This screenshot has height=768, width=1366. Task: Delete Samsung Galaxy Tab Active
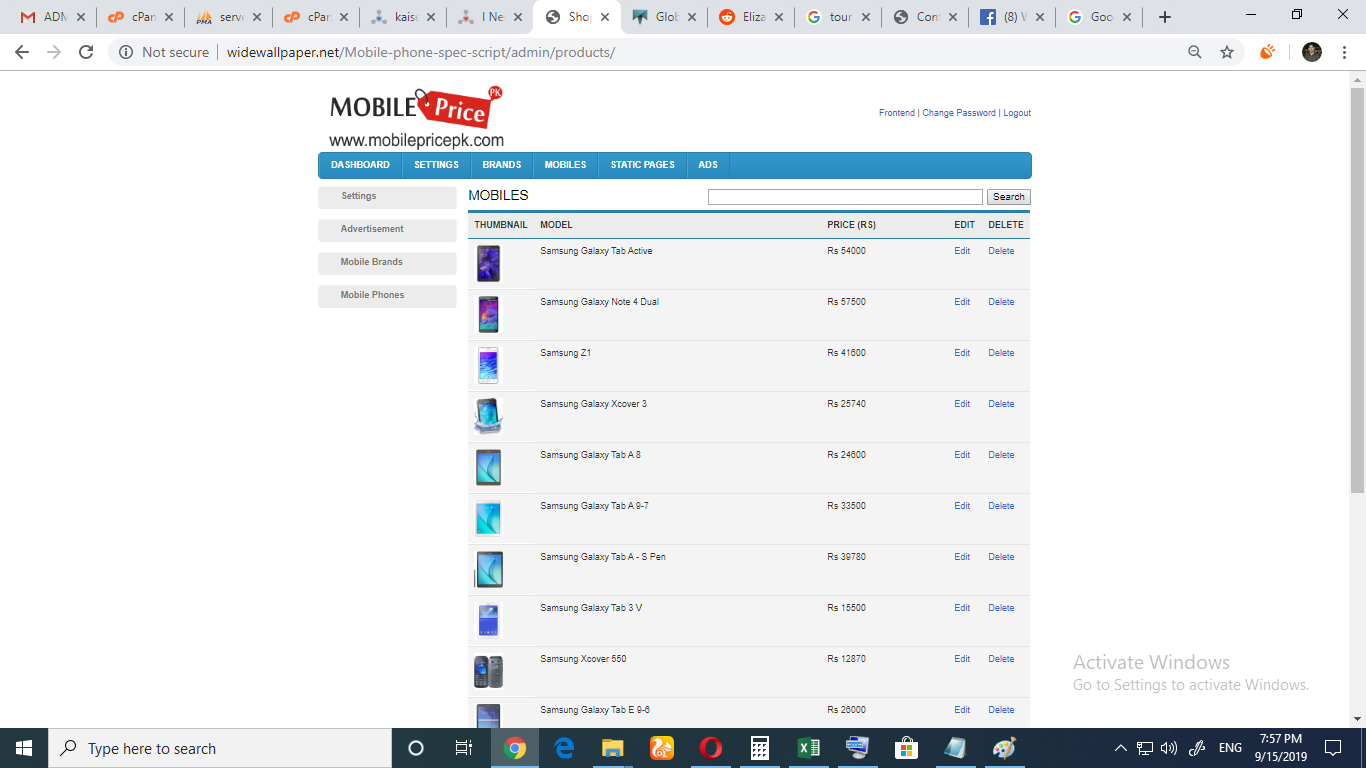point(1001,251)
